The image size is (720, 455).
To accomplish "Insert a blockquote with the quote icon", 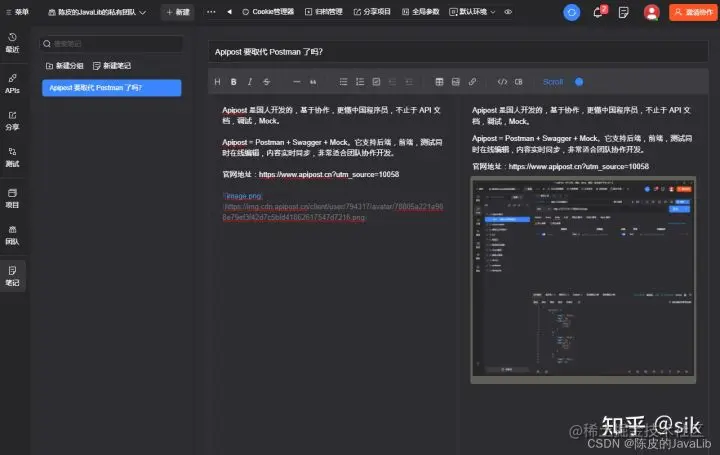I will click(313, 82).
